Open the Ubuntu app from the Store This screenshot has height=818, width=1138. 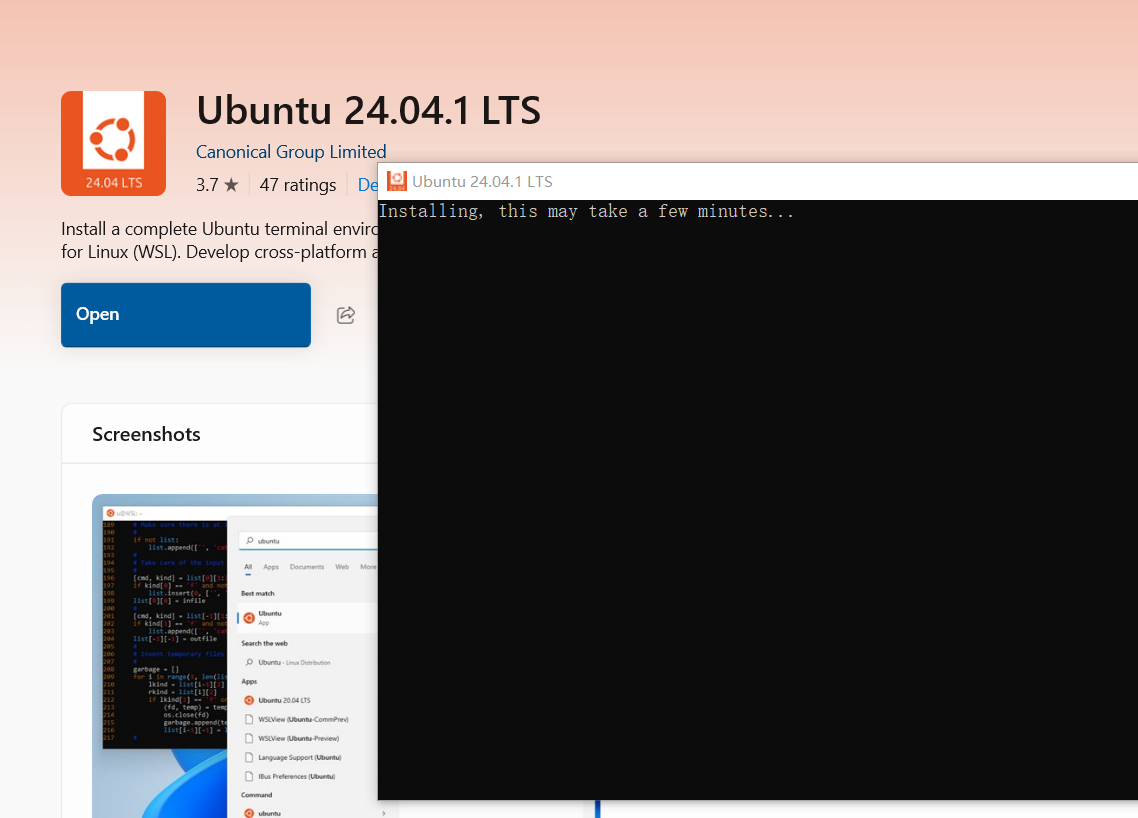point(186,315)
